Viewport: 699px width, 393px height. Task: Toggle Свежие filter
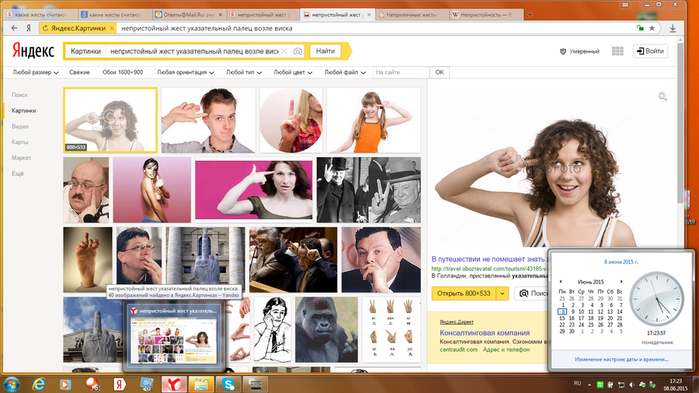79,72
